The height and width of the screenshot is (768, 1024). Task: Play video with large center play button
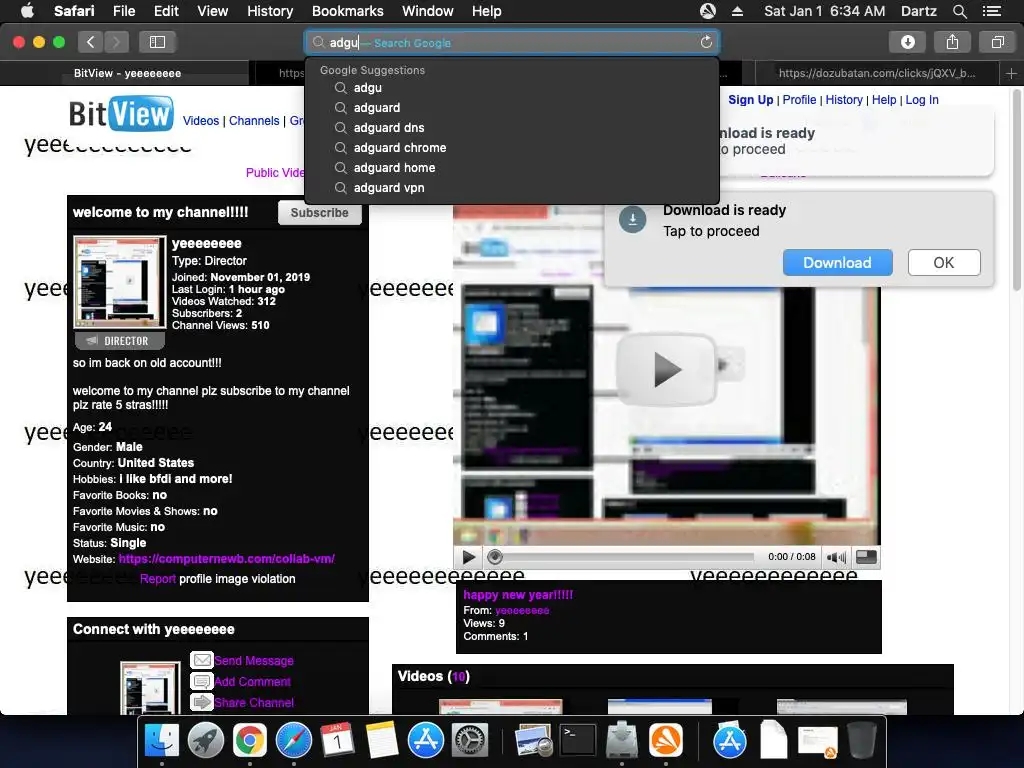pyautogui.click(x=667, y=370)
